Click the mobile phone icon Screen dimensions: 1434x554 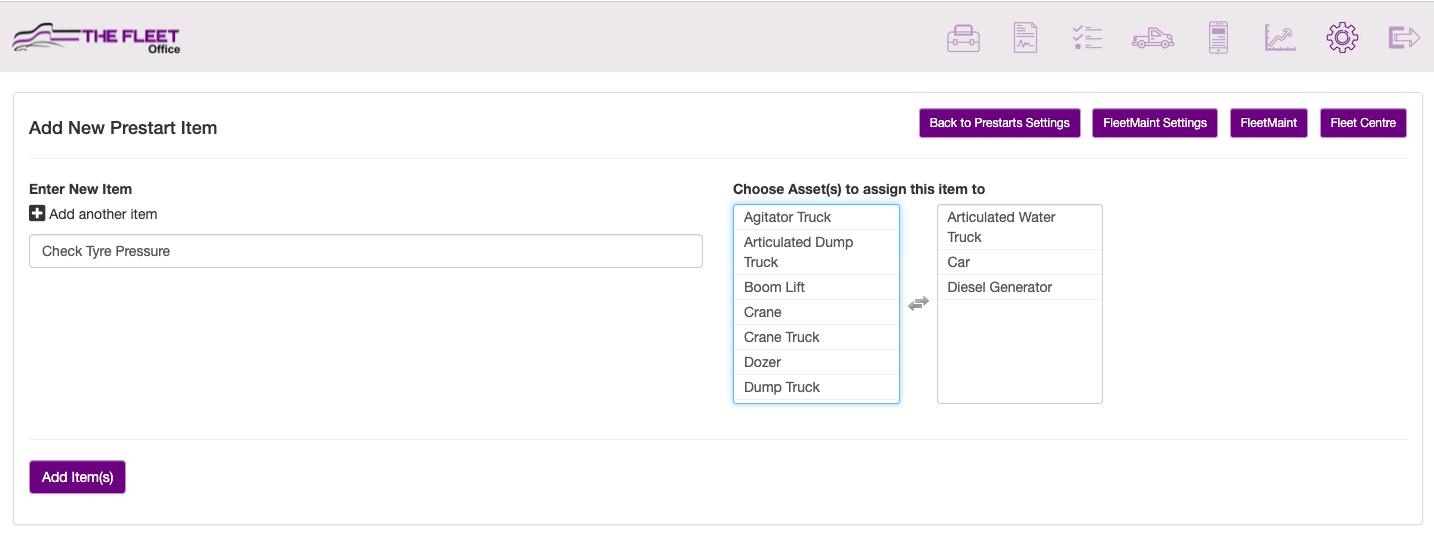[1218, 38]
